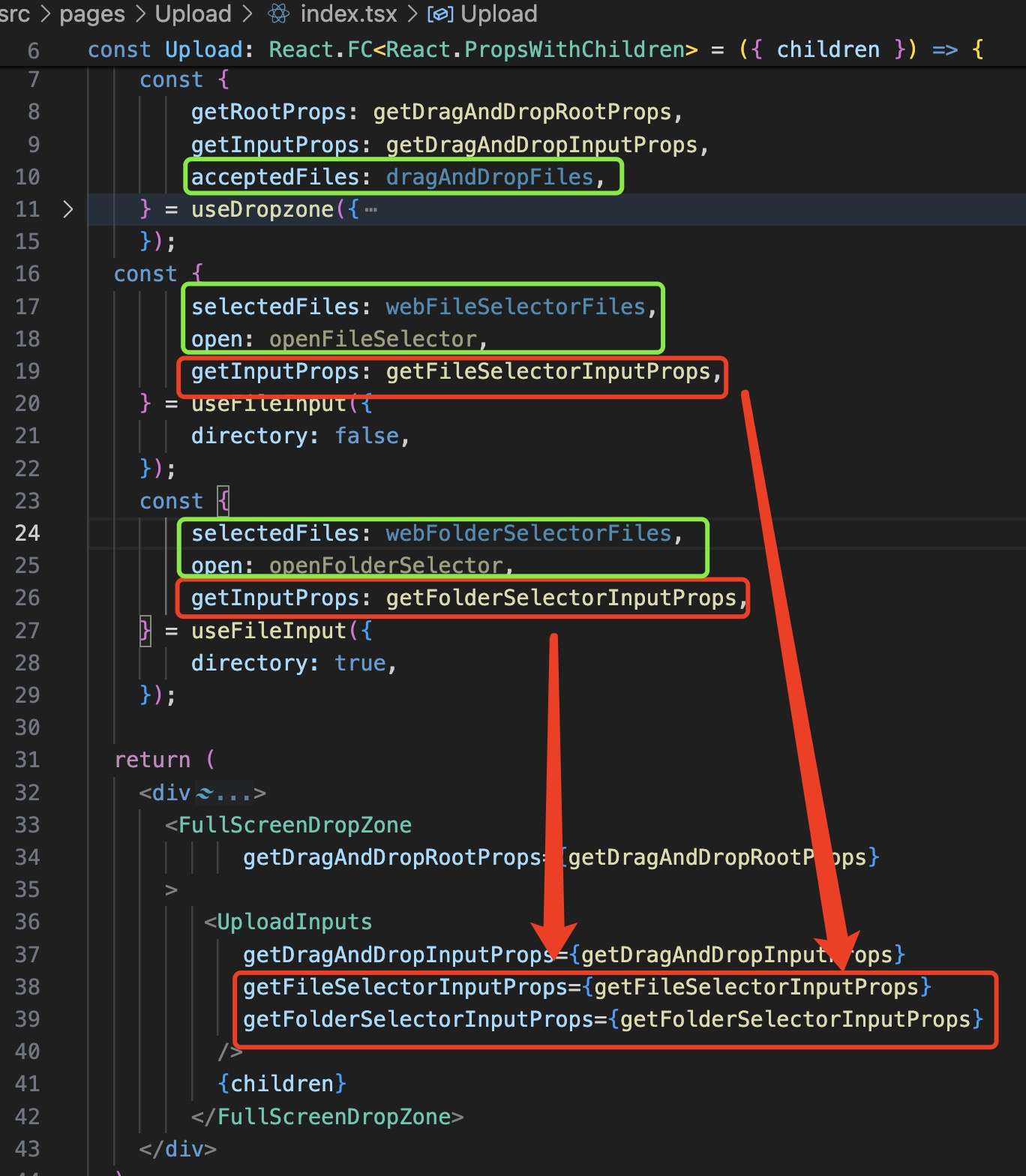Viewport: 1026px width, 1176px height.
Task: Click closing '</div>' tag on line 43
Action: [x=178, y=1149]
